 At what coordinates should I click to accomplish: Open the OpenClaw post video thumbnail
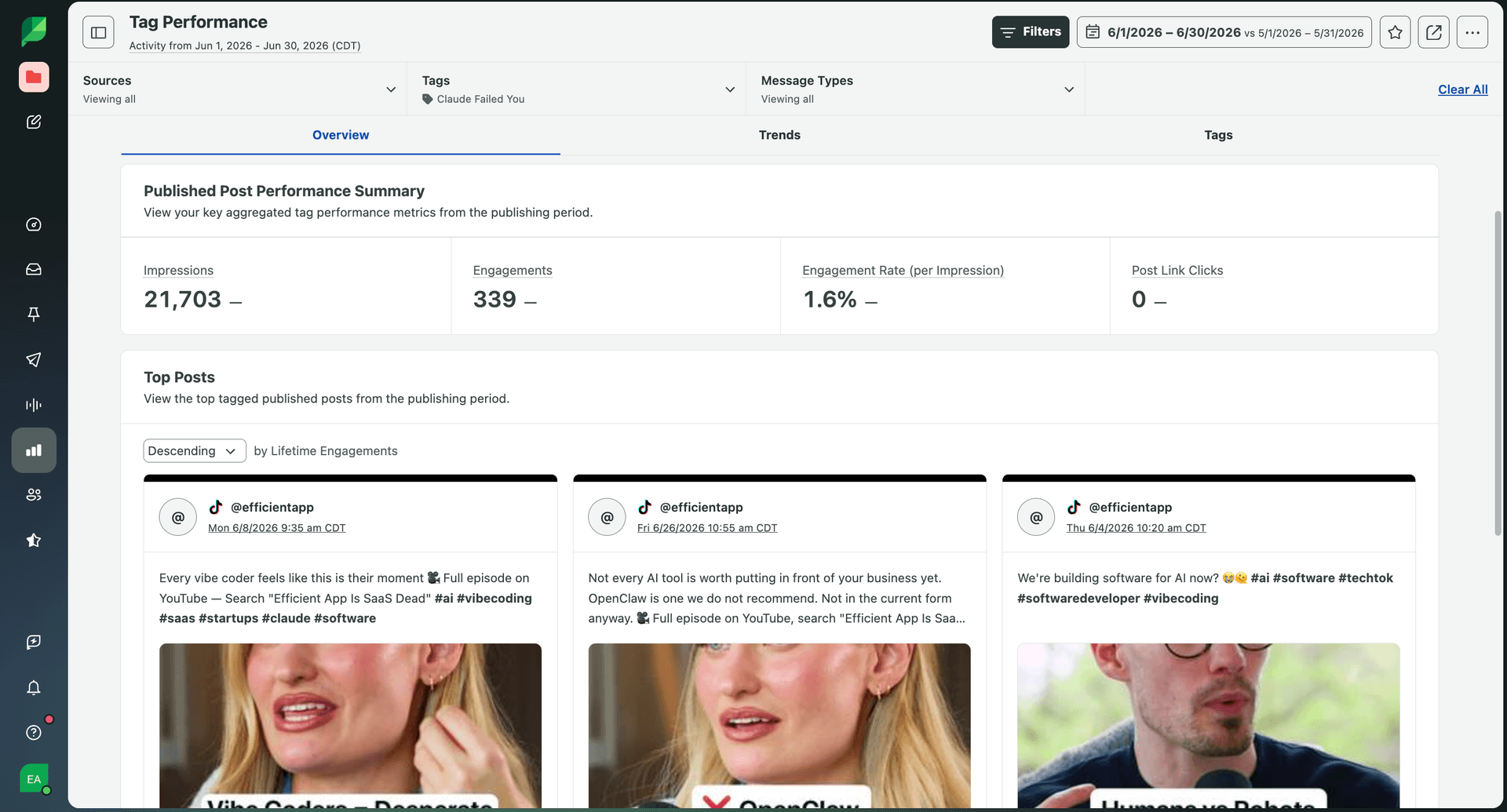click(x=779, y=726)
